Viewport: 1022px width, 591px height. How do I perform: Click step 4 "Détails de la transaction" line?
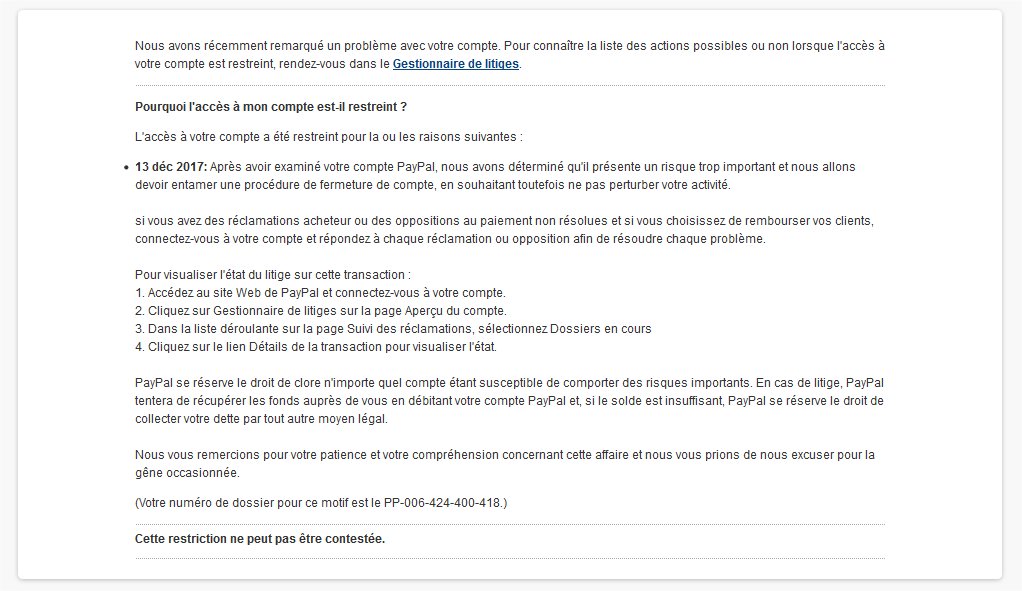(x=315, y=347)
